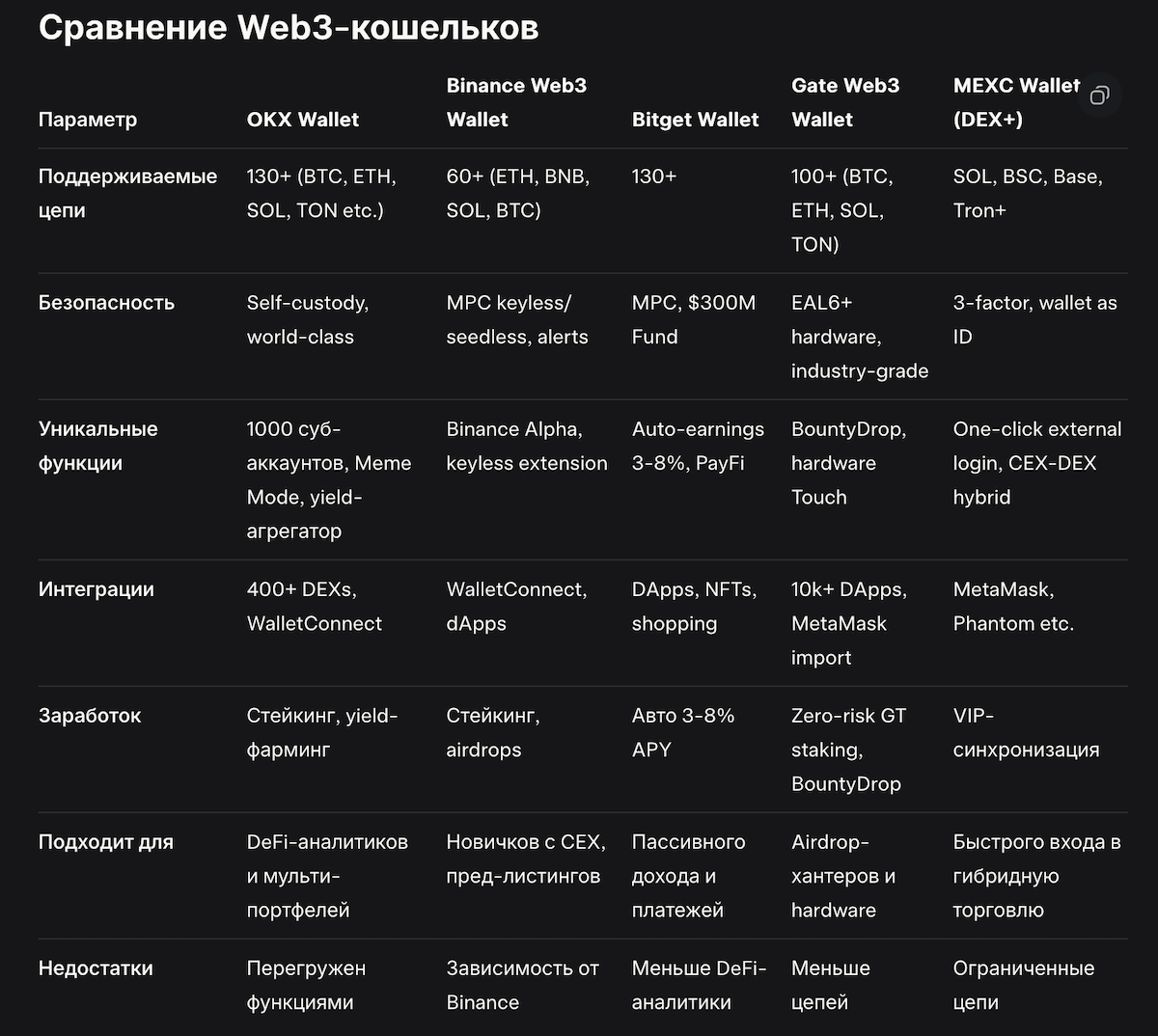Click the 'Подходит для' row label
Viewport: 1158px width, 1036px height.
coord(106,842)
